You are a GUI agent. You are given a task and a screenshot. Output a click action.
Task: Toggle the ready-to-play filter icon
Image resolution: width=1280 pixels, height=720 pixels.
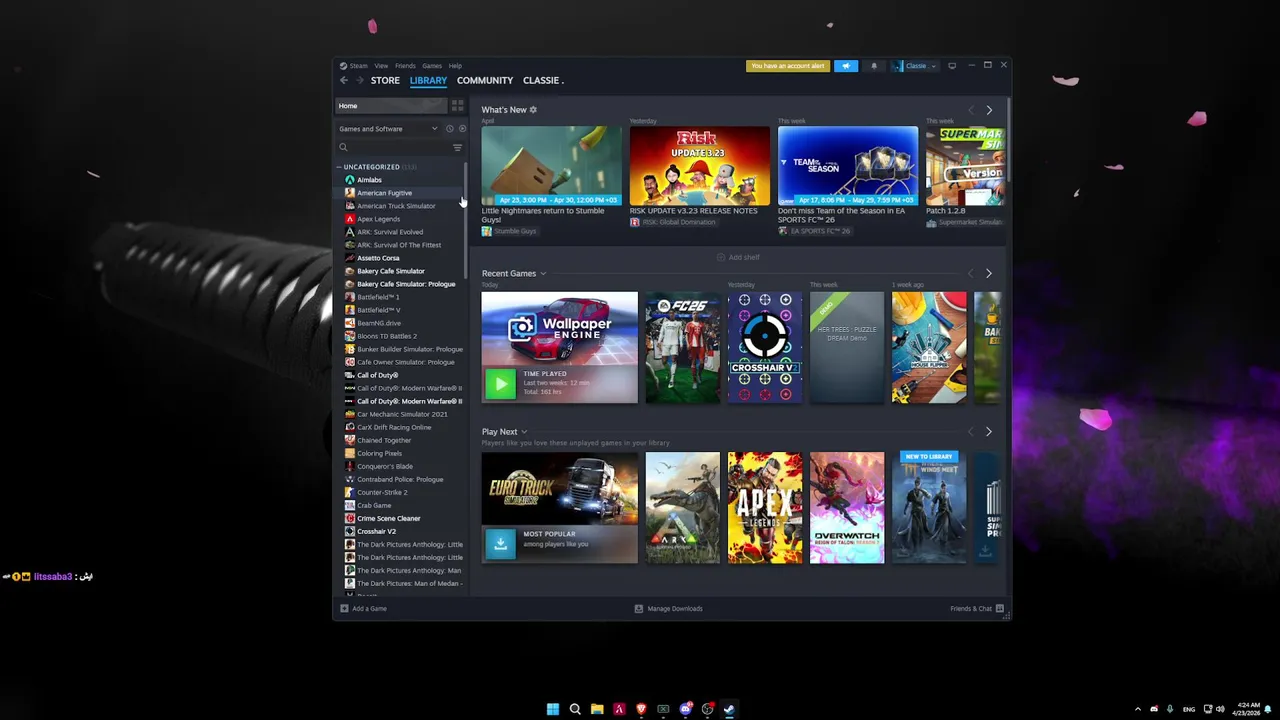(462, 129)
